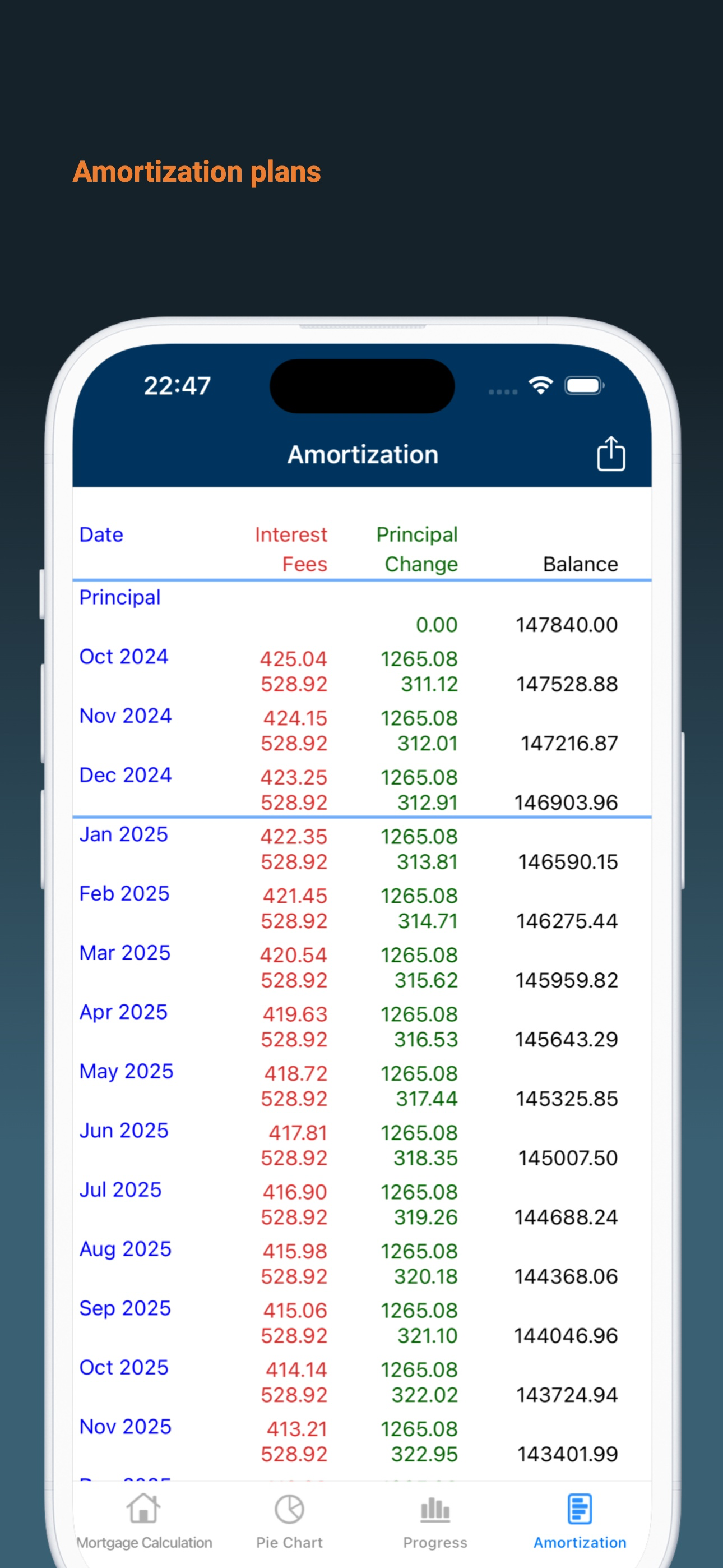Tap the share icon in Amortization header
Screen dimensions: 723x1568
pos(610,454)
